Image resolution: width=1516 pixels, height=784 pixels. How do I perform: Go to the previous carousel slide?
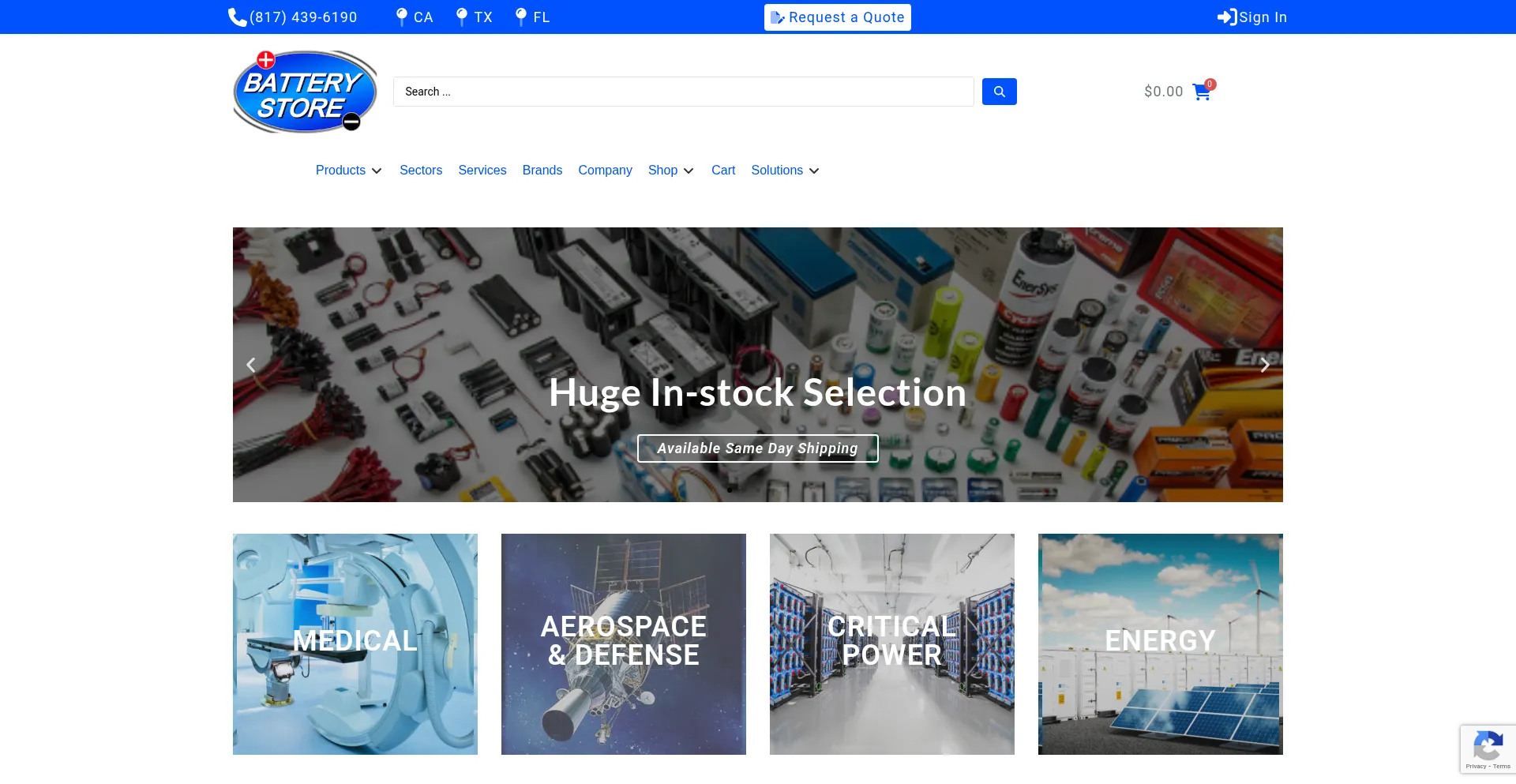pos(251,365)
